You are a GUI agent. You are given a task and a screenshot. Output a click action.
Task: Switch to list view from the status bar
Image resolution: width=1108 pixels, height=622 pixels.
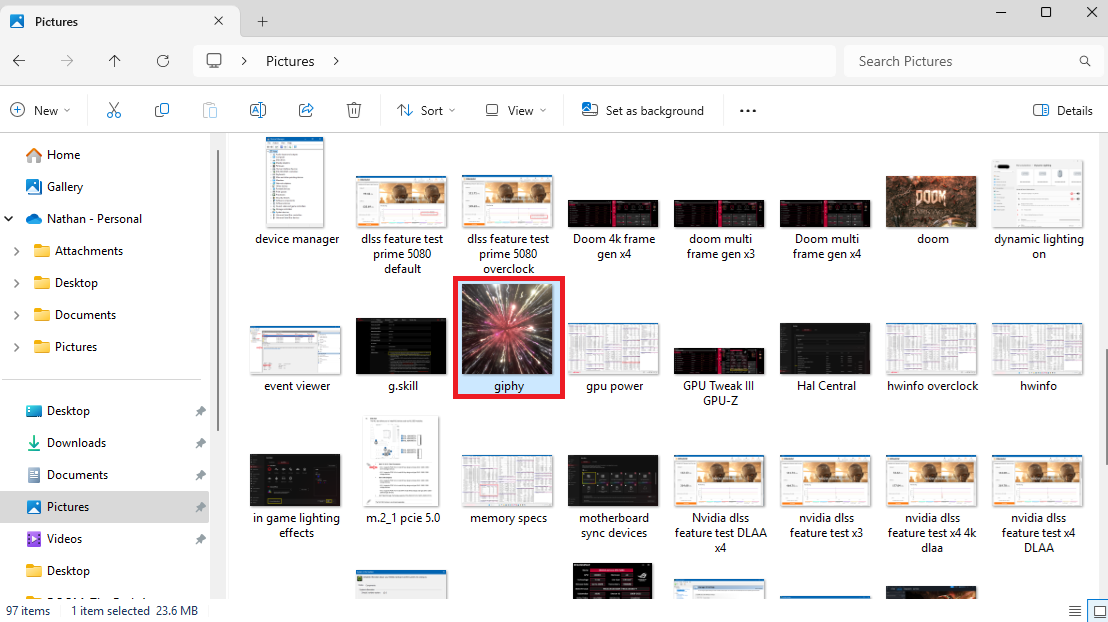(1076, 610)
